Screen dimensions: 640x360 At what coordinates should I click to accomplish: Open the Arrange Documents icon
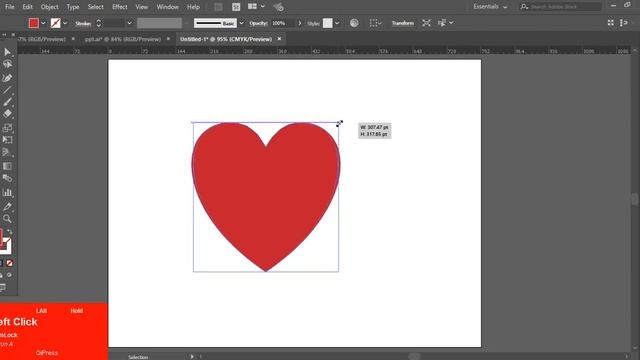click(252, 7)
